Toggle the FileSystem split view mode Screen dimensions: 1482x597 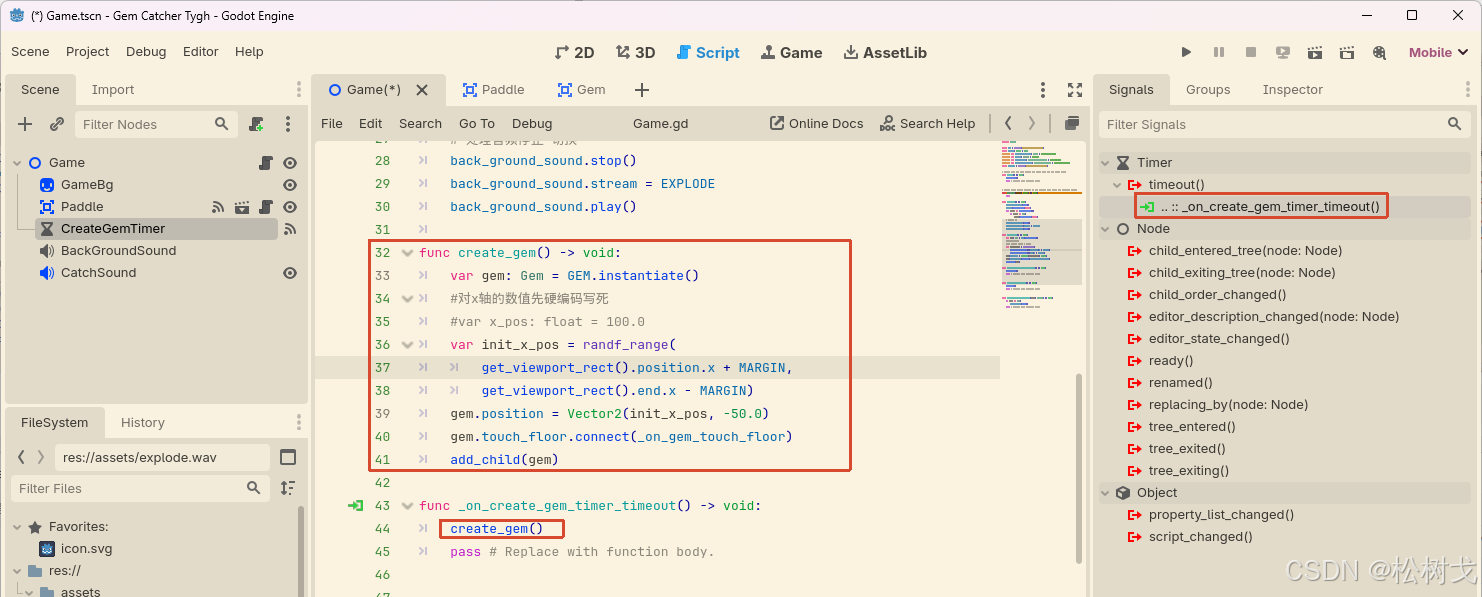tap(288, 457)
